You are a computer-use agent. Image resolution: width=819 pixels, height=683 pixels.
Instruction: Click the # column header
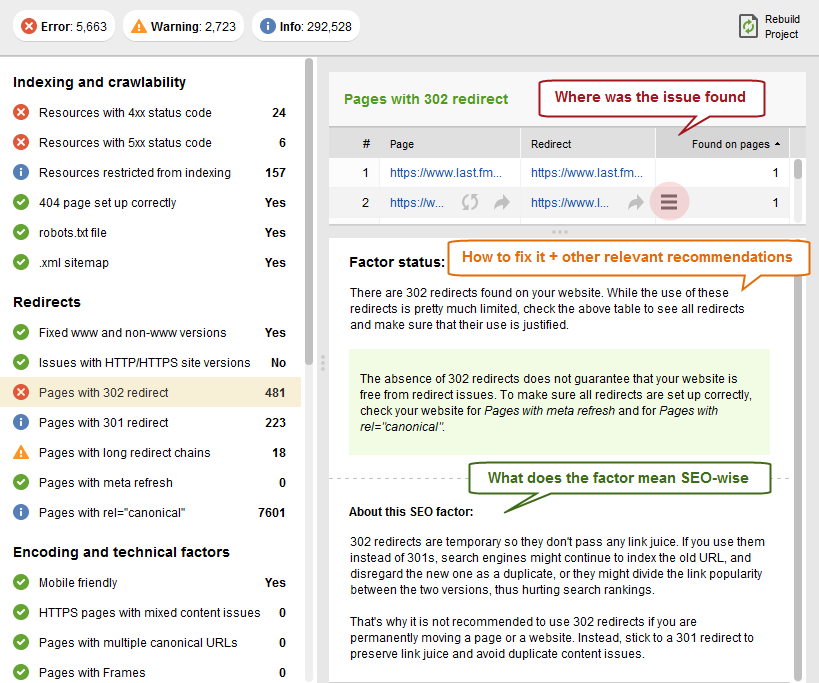pos(366,144)
